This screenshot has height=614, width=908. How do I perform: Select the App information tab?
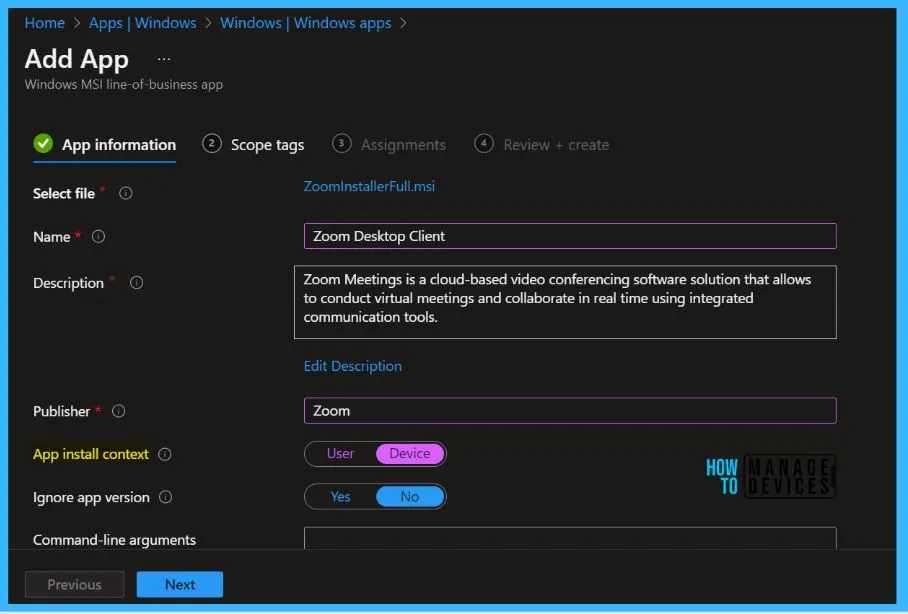105,144
